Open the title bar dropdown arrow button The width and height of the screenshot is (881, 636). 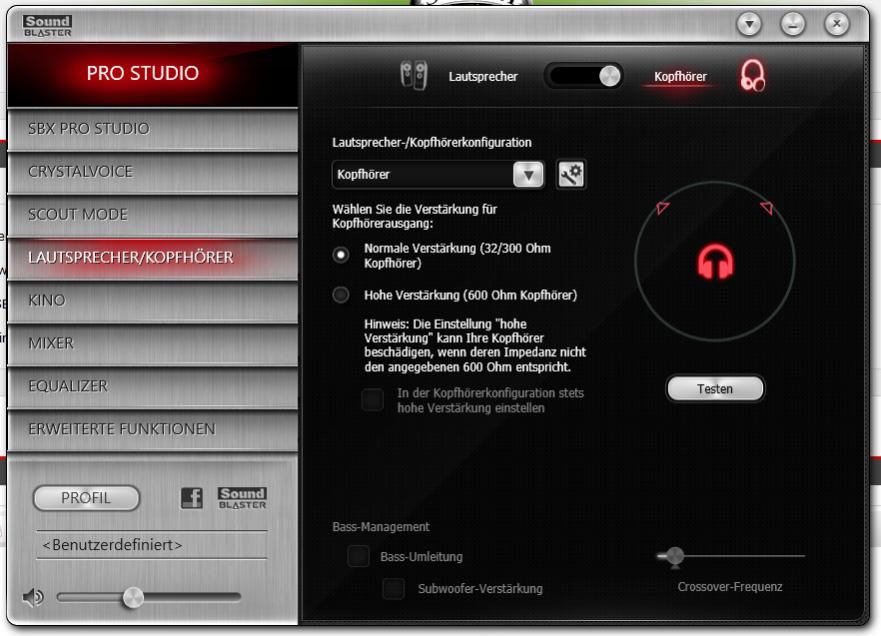pyautogui.click(x=749, y=24)
